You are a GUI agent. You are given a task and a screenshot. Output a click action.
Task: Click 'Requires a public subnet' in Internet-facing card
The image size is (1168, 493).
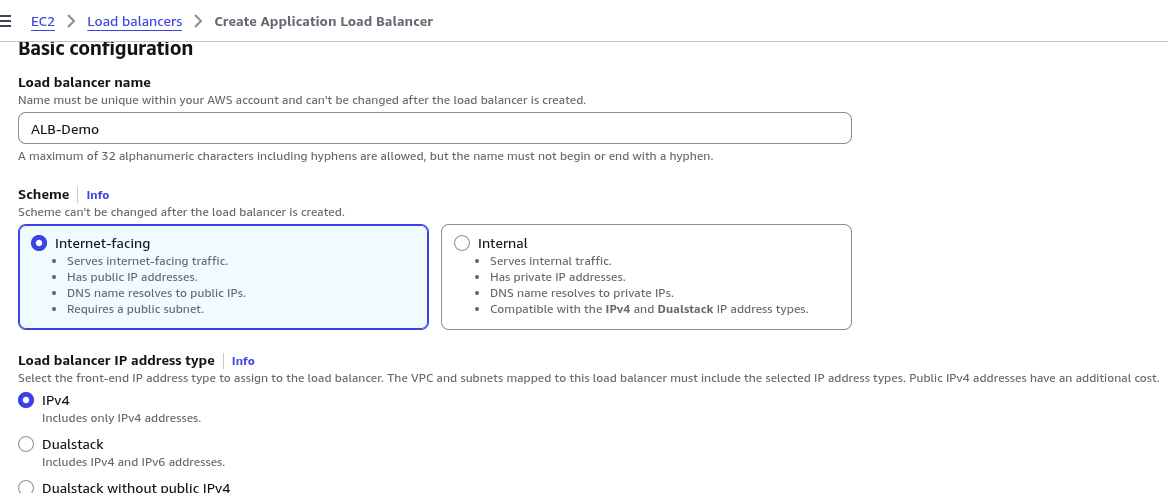(136, 309)
